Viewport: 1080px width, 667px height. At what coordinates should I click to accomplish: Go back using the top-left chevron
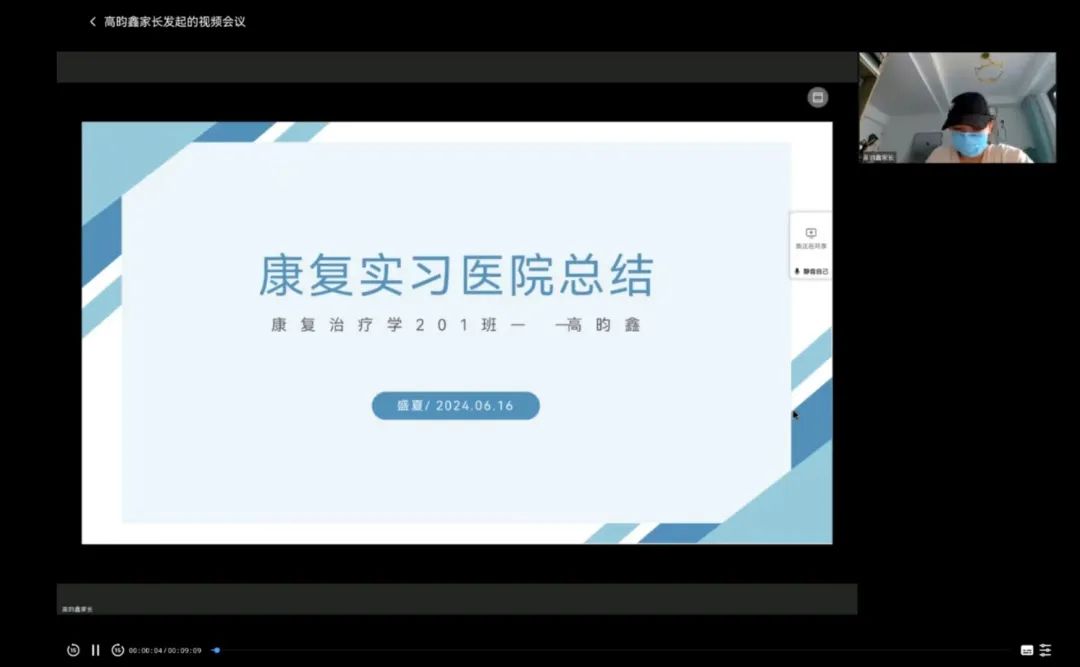[93, 22]
